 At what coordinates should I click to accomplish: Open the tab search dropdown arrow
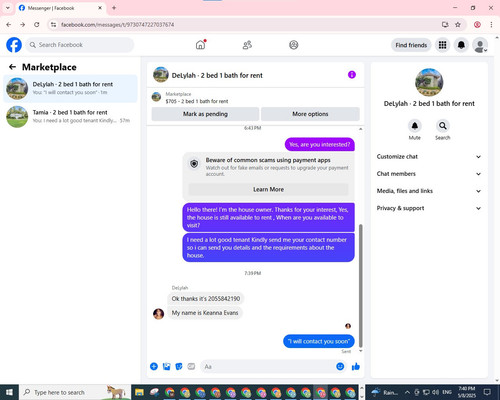[x=8, y=8]
